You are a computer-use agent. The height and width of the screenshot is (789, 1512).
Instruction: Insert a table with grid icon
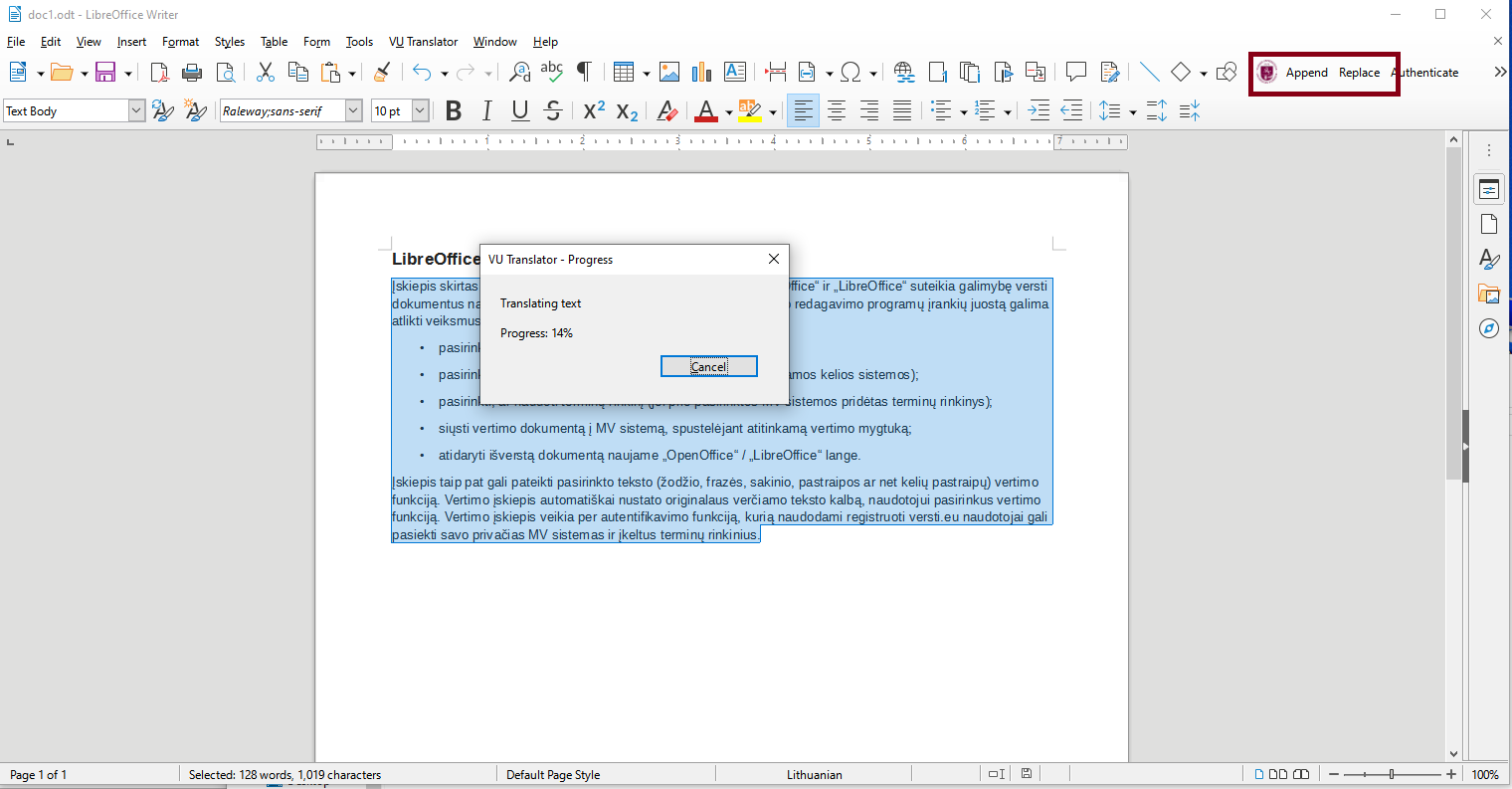coord(624,73)
